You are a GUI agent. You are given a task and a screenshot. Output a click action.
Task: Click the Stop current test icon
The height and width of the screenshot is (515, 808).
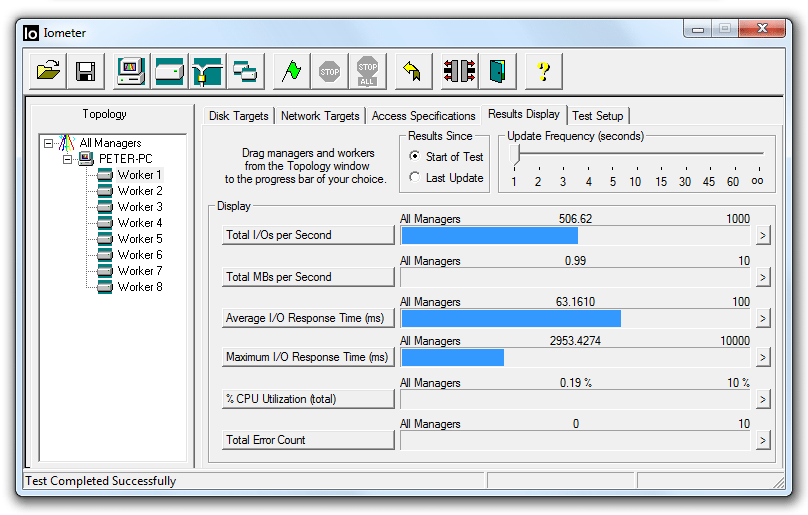[x=329, y=71]
